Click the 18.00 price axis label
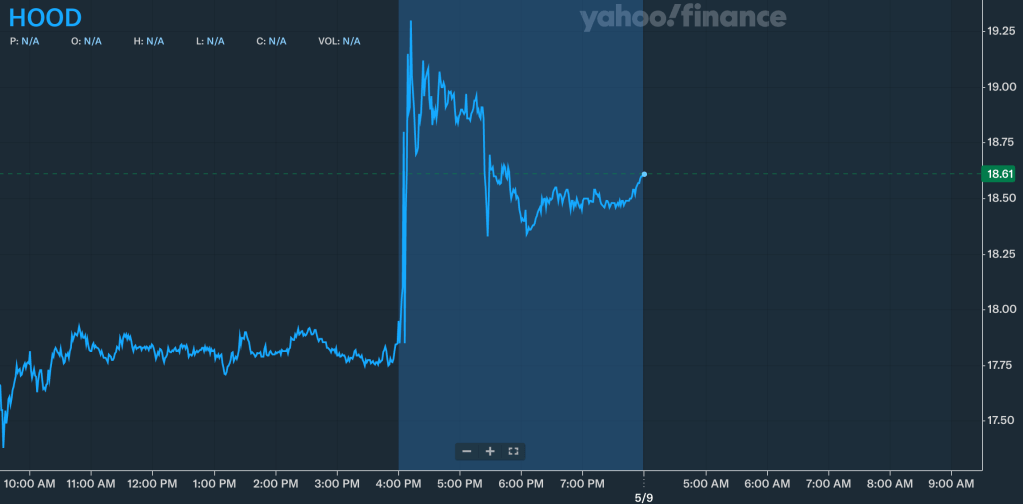The image size is (1023, 504). (x=1001, y=309)
